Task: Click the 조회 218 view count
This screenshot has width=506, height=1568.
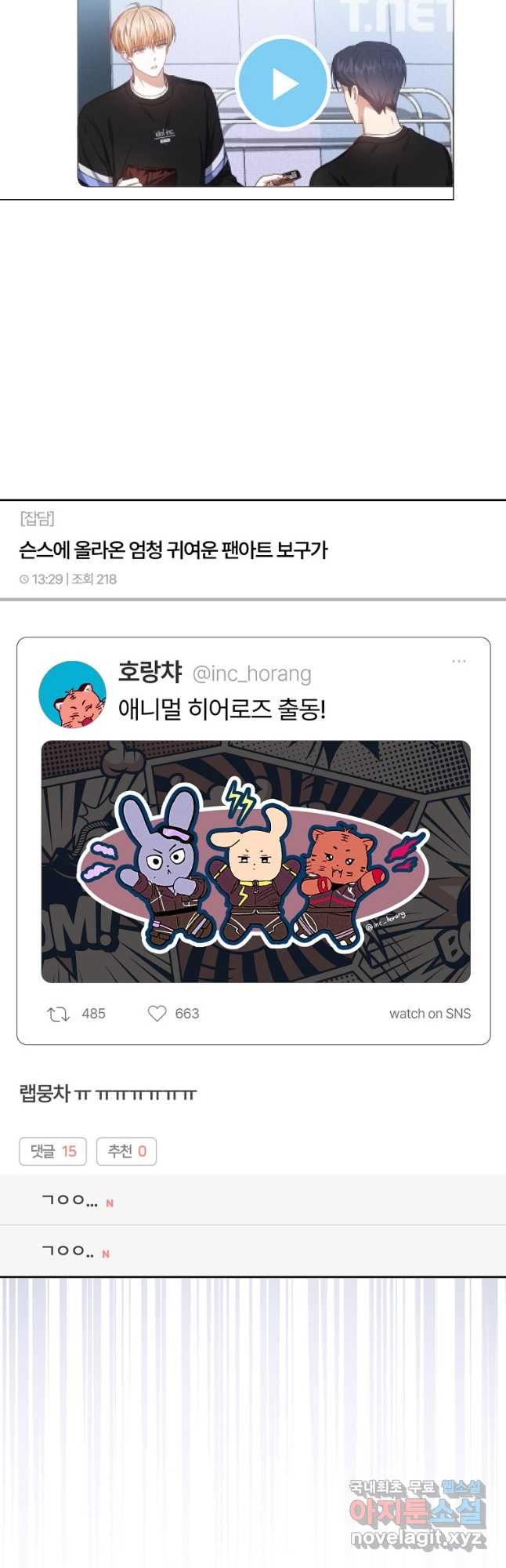Action: tap(94, 579)
